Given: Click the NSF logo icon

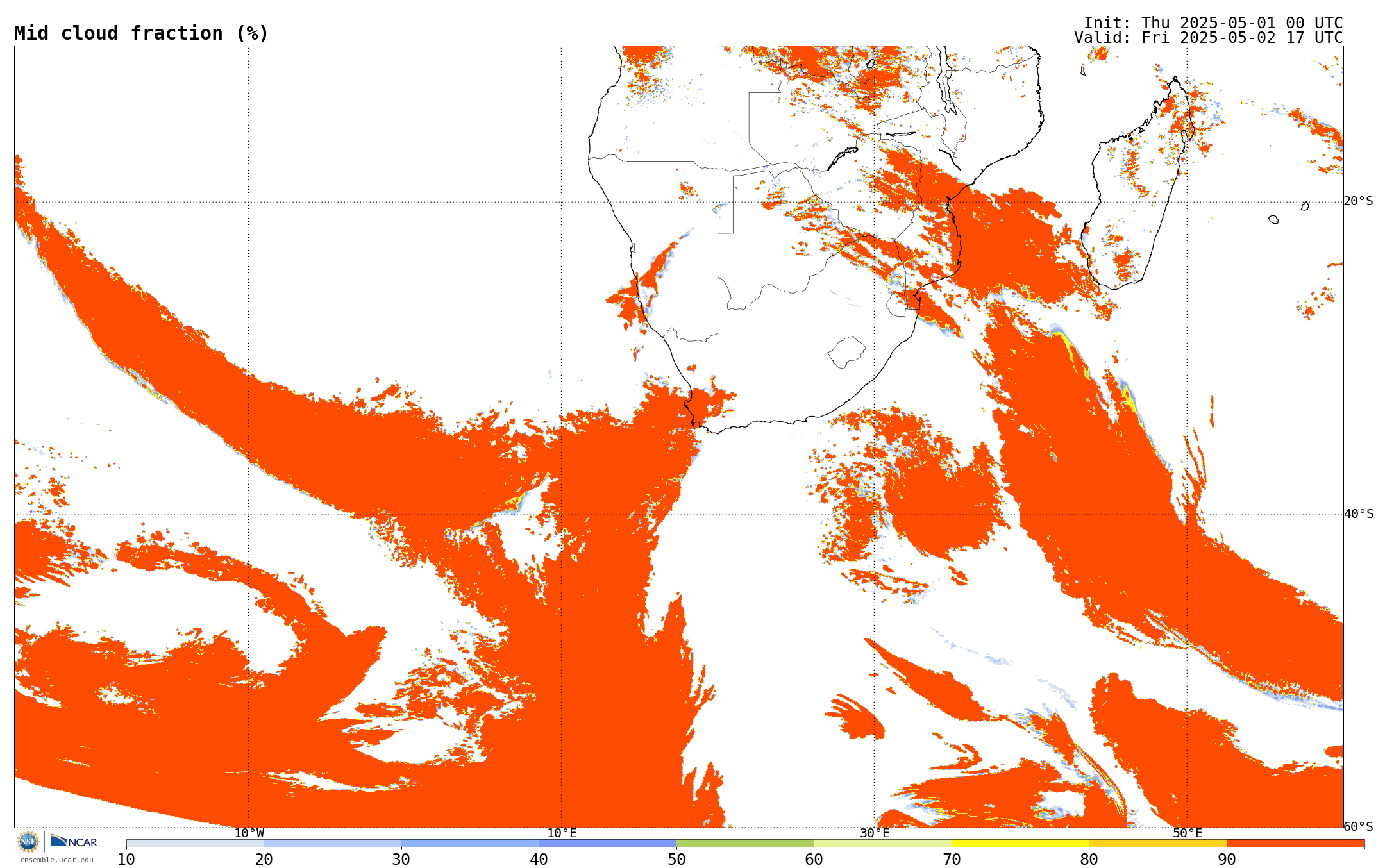Looking at the screenshot, I should [28, 841].
